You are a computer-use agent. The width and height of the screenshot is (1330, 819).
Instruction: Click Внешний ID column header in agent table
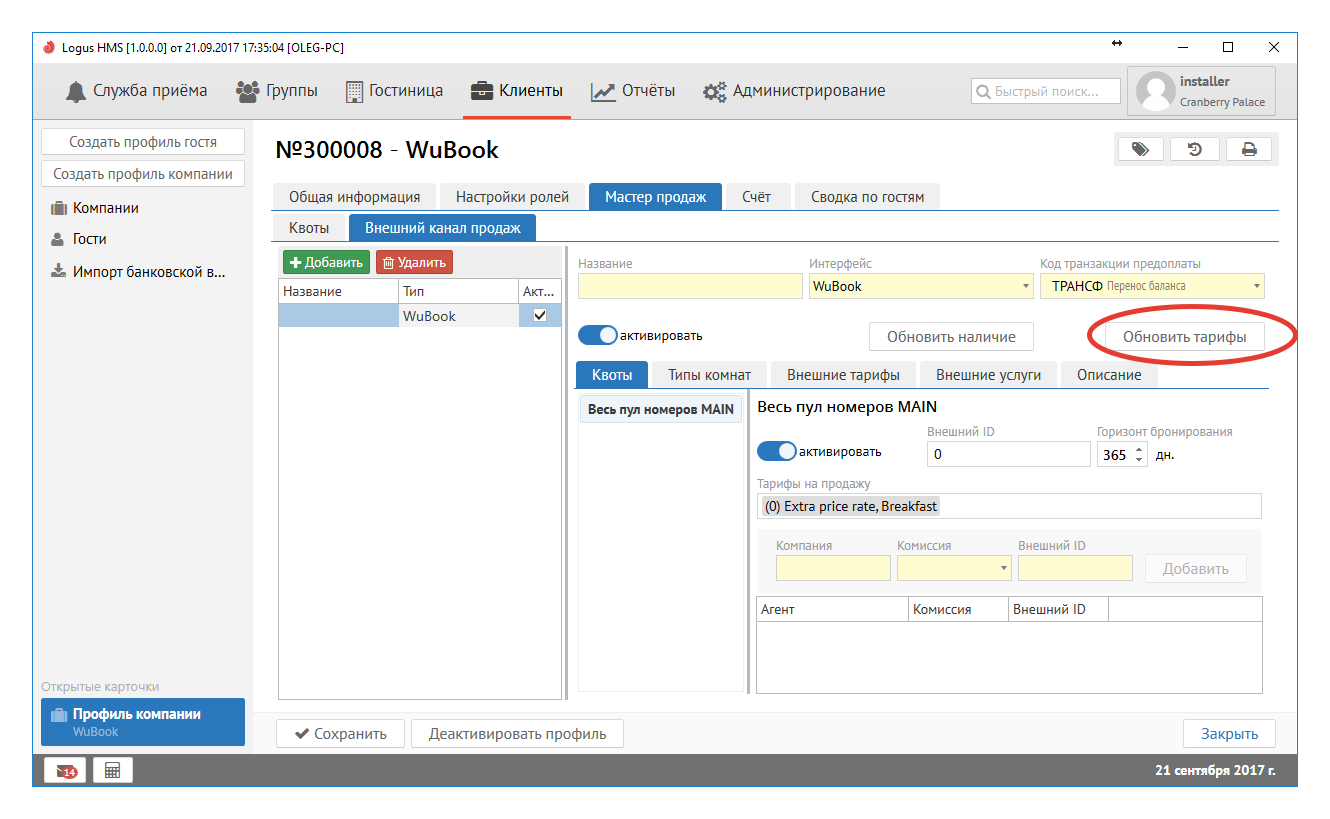point(1058,609)
